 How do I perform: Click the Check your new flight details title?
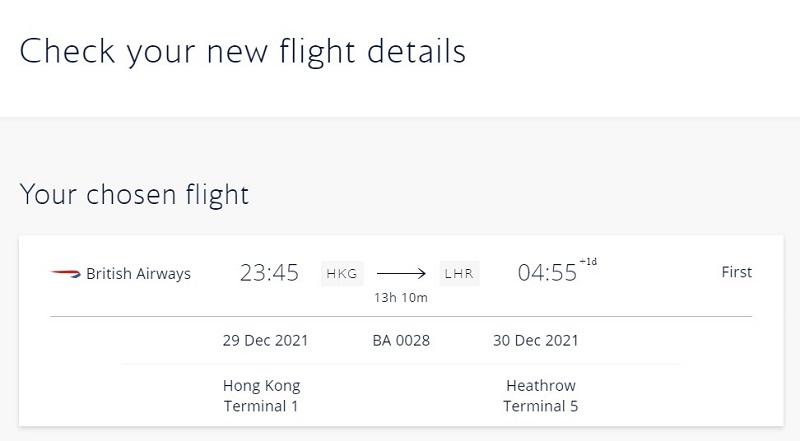pos(243,52)
